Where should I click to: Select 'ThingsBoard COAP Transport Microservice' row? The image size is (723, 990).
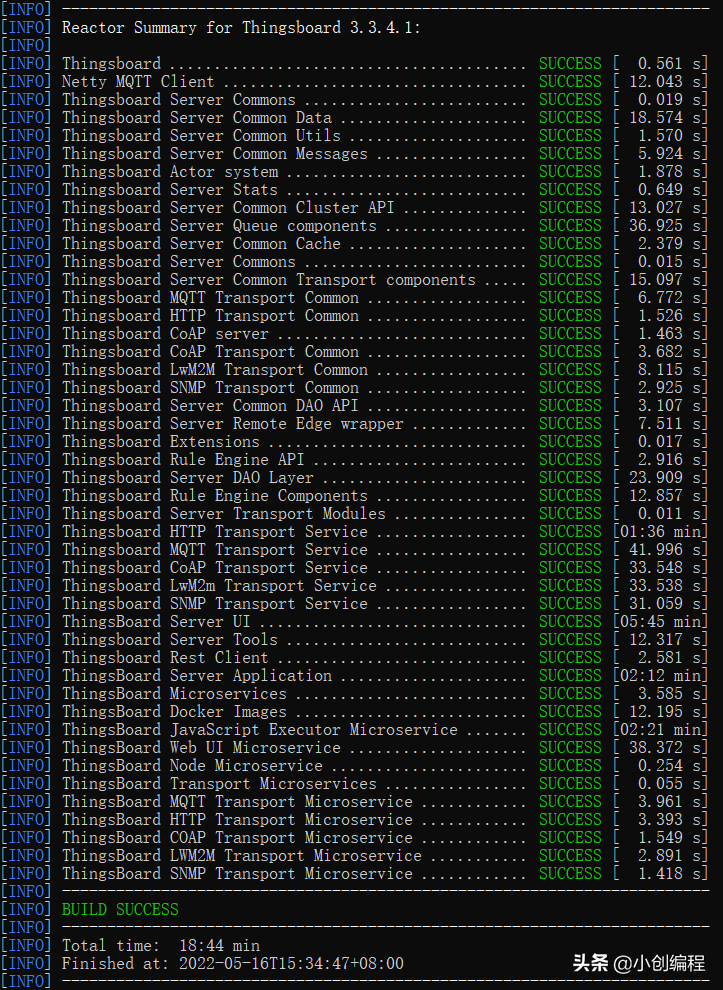click(x=354, y=837)
